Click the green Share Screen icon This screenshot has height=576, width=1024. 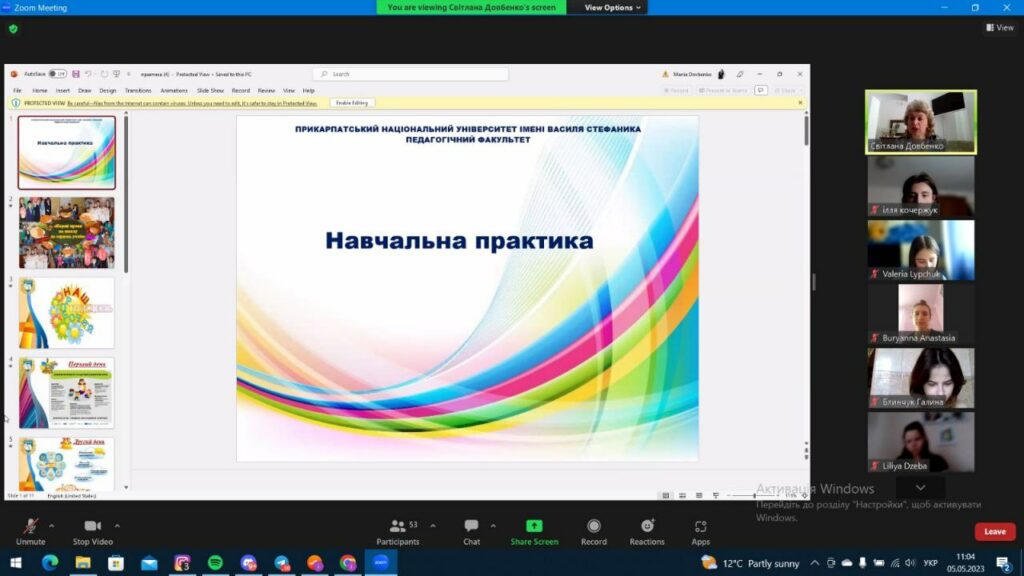pos(534,526)
